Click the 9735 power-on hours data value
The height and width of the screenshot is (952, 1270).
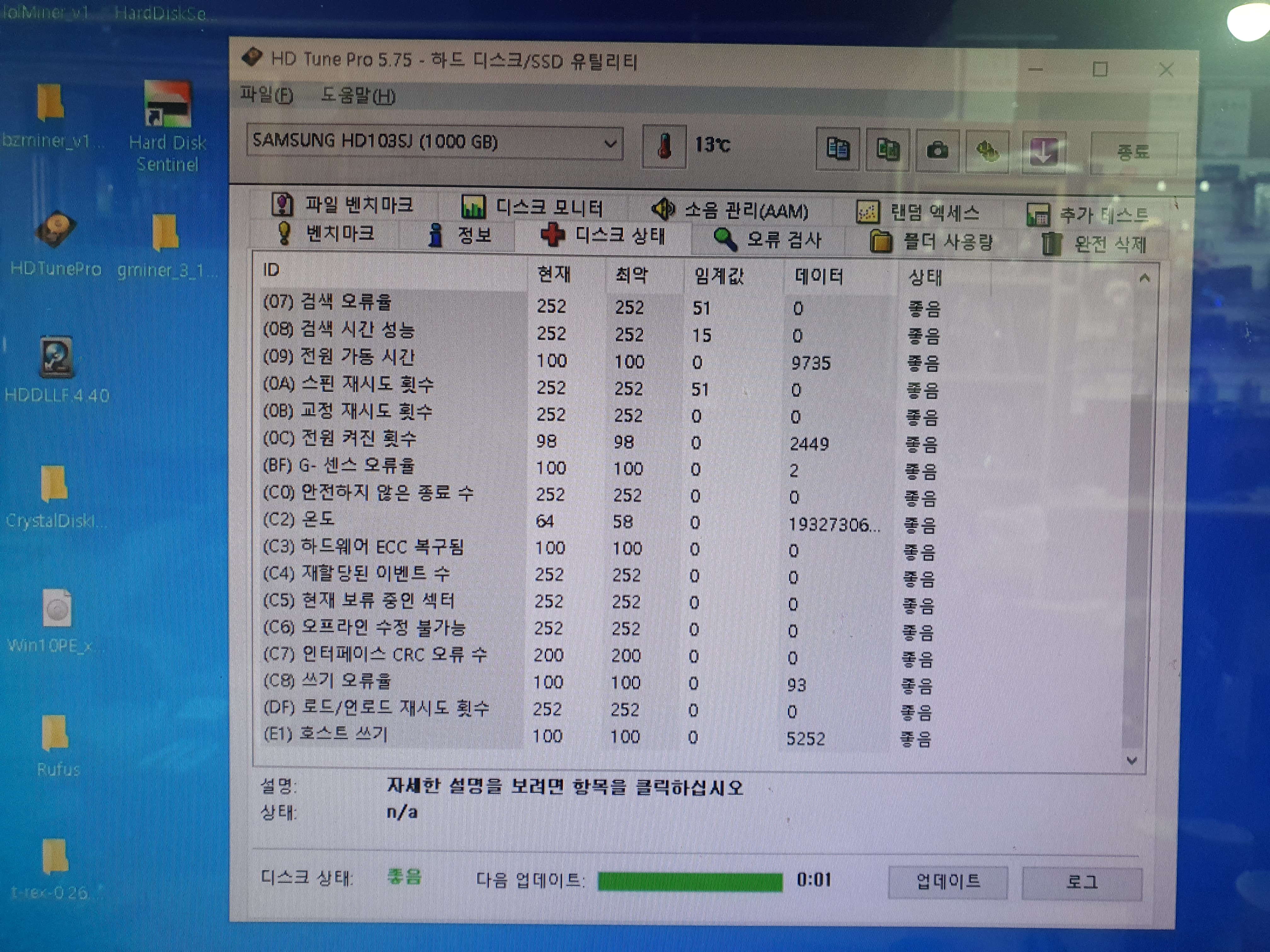click(811, 363)
